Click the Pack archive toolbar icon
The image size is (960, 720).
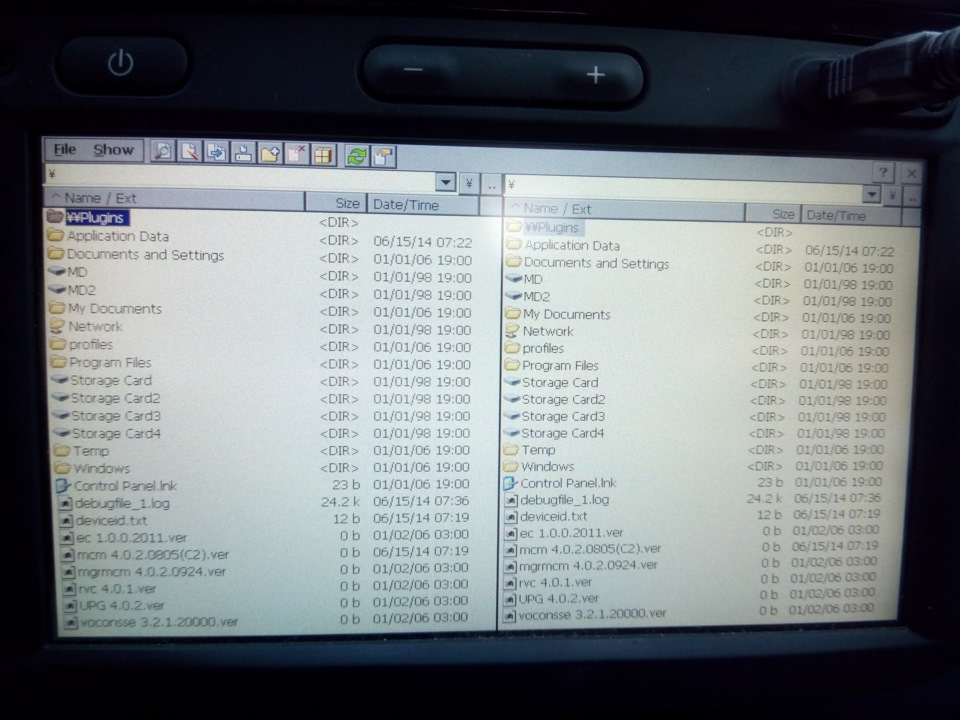[x=323, y=155]
